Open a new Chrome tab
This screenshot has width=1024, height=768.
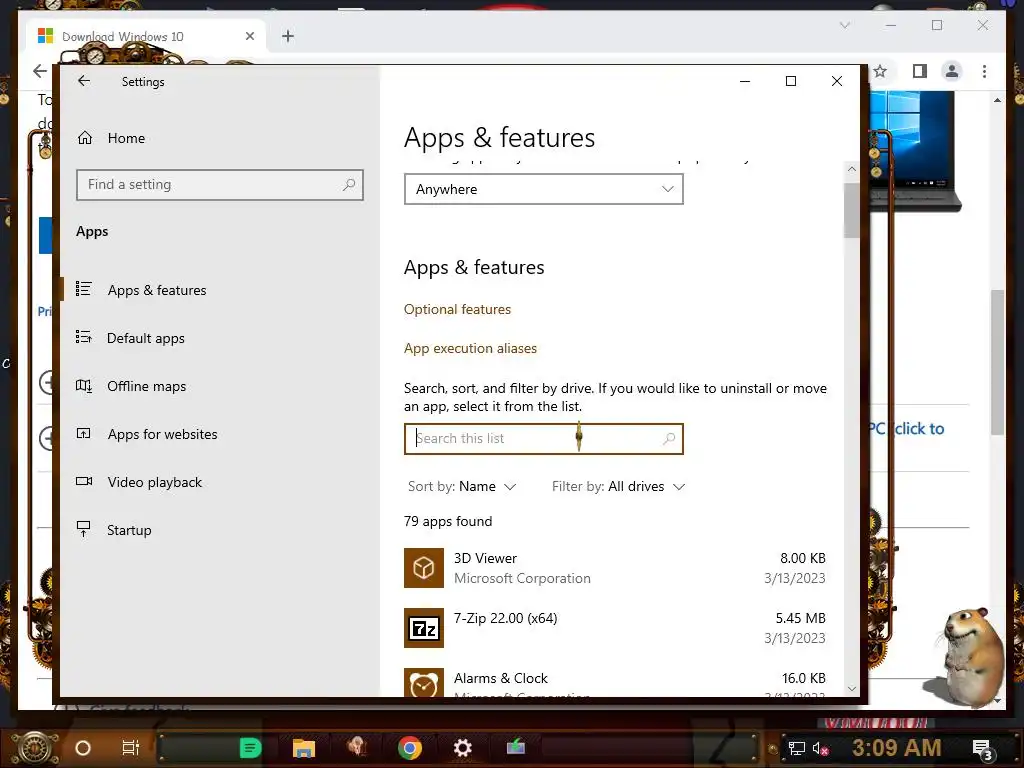tap(288, 37)
